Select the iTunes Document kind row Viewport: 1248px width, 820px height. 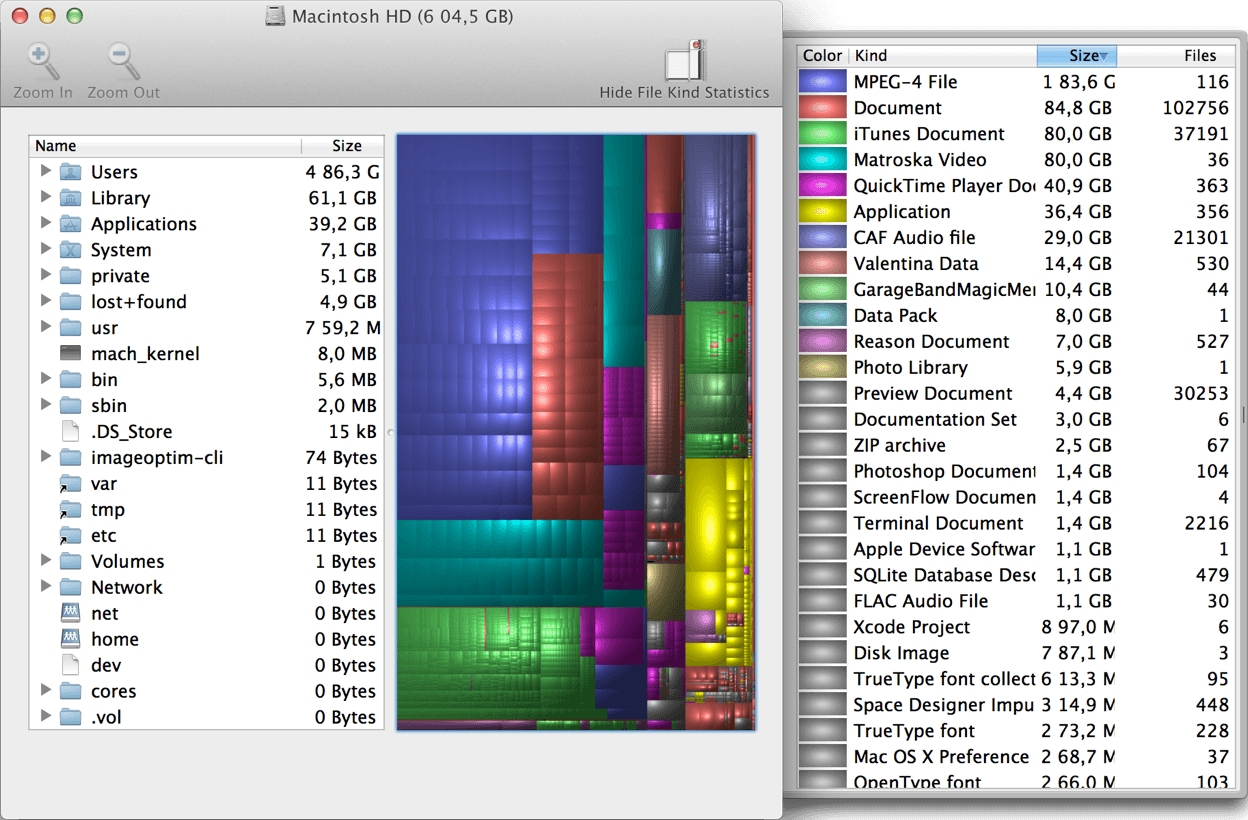[x=1015, y=134]
